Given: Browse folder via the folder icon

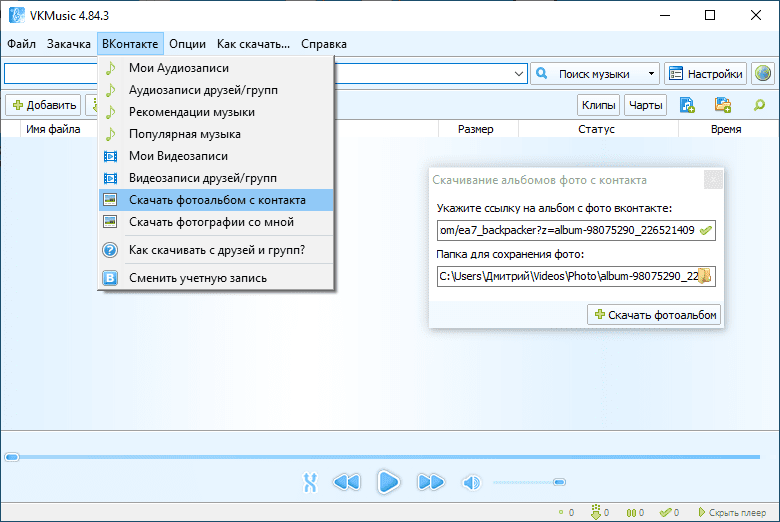Looking at the screenshot, I should click(704, 276).
